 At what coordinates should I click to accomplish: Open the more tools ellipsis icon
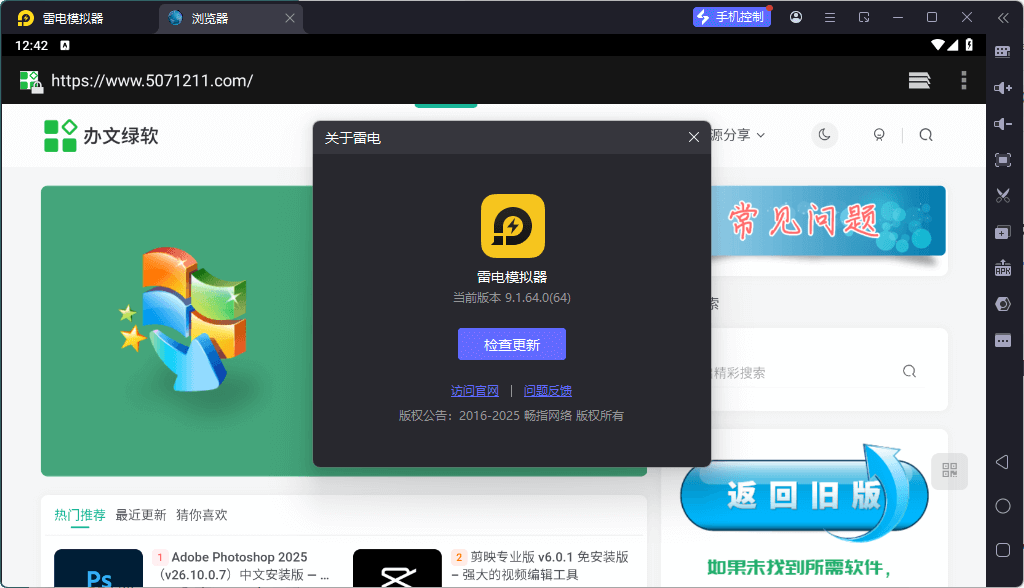(x=1002, y=340)
